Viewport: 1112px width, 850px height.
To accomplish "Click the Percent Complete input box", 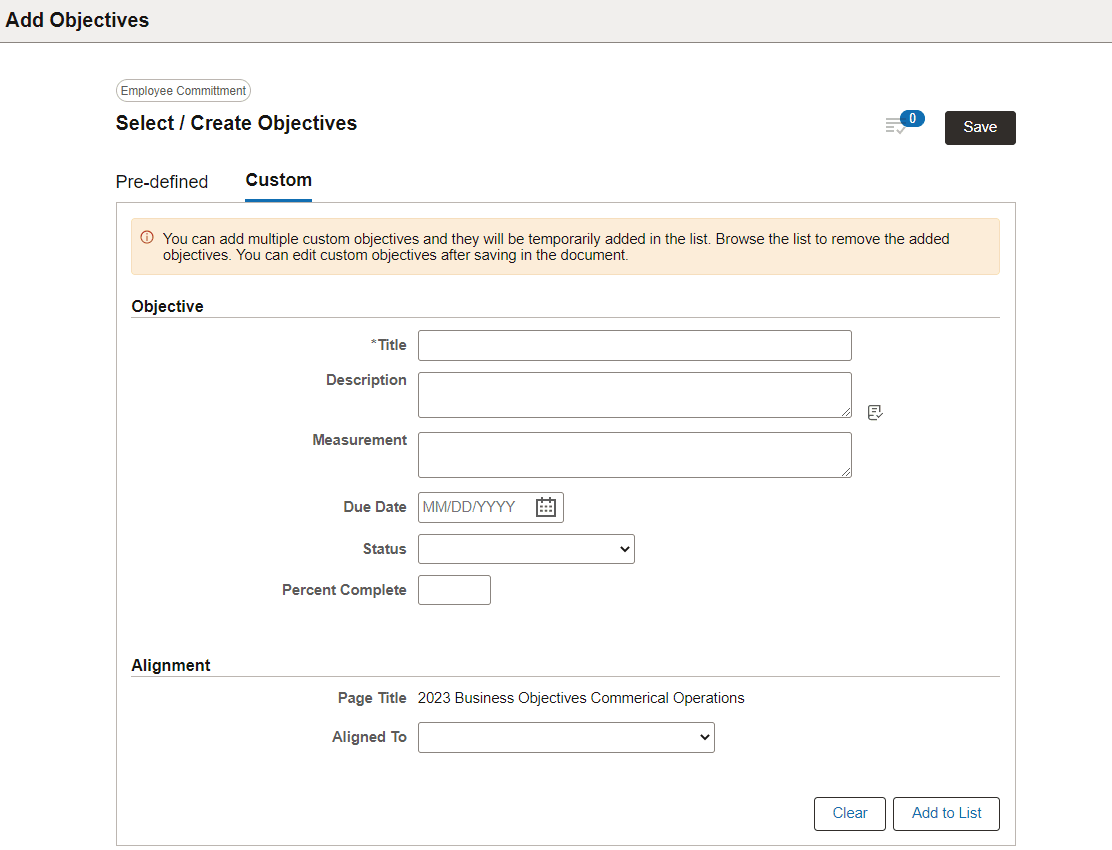I will coord(454,590).
